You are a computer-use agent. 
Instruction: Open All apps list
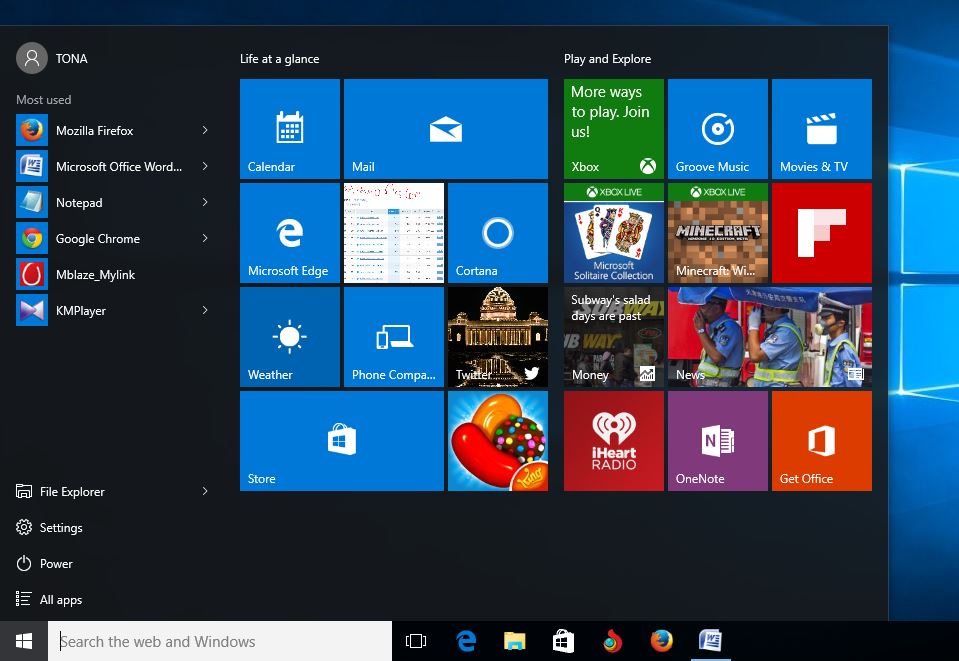60,600
